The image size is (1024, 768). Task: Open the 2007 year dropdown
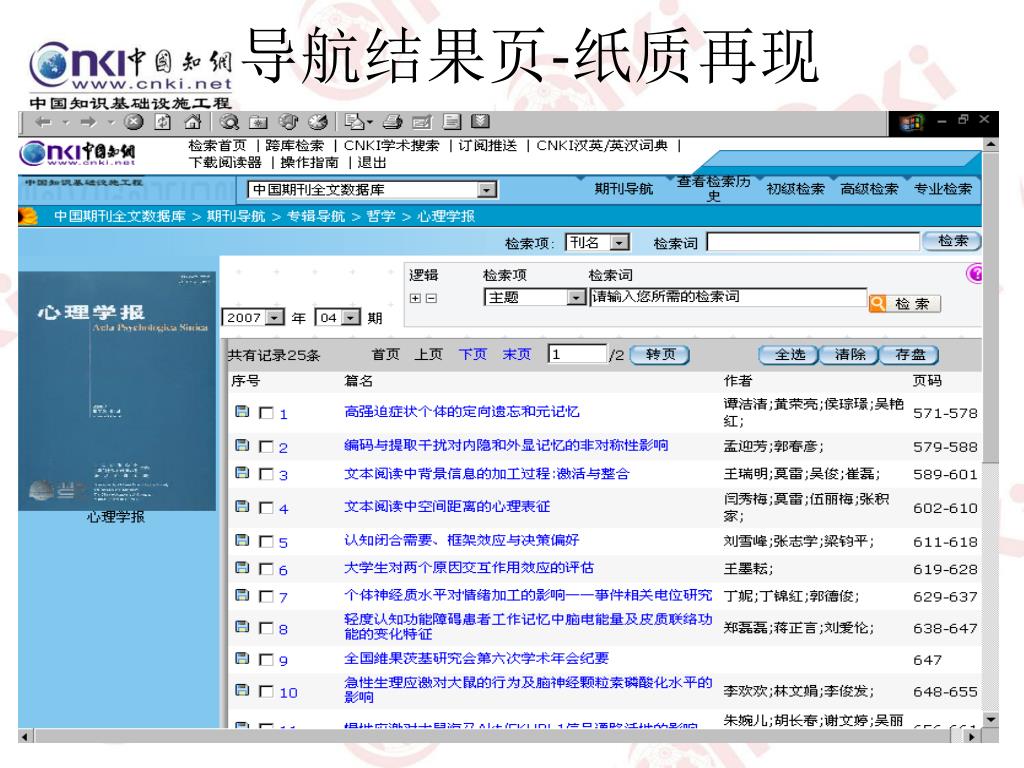tap(275, 317)
